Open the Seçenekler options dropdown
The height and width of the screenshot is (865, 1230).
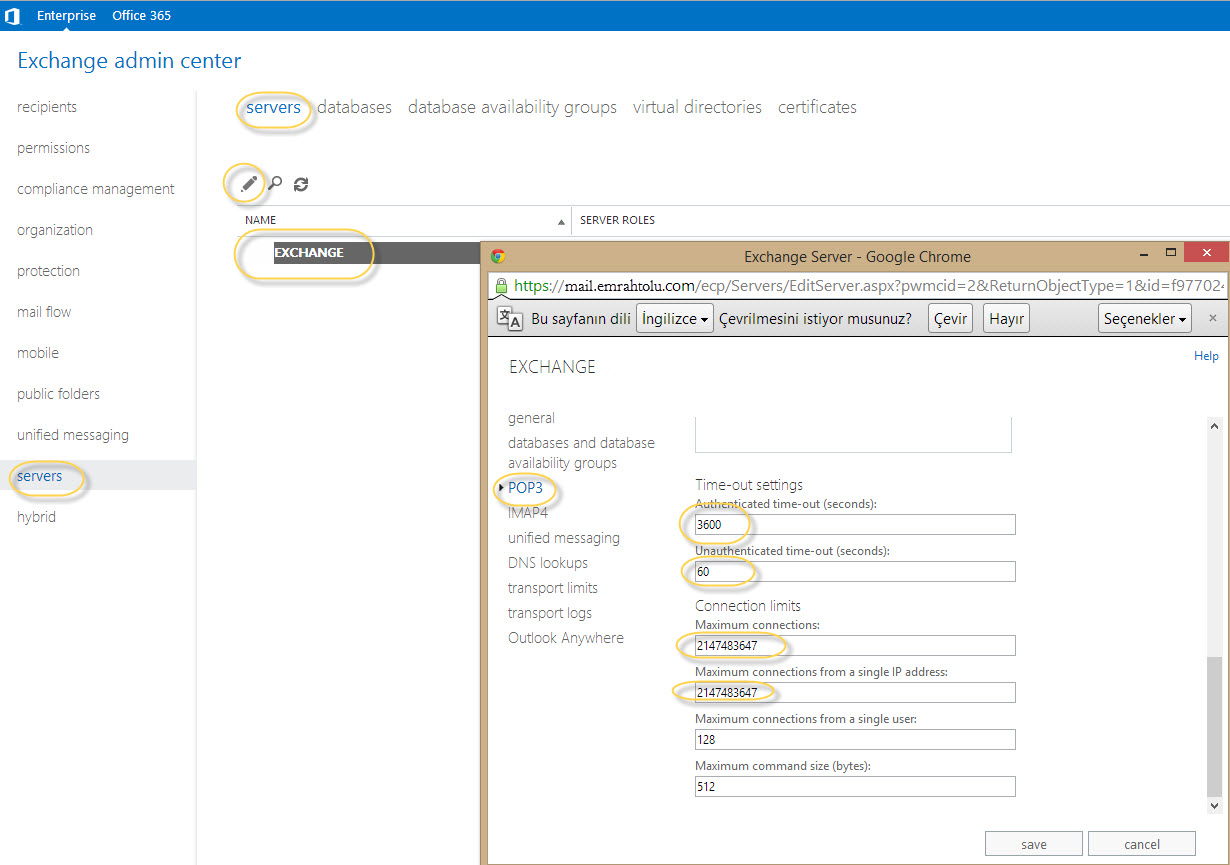pos(1145,319)
